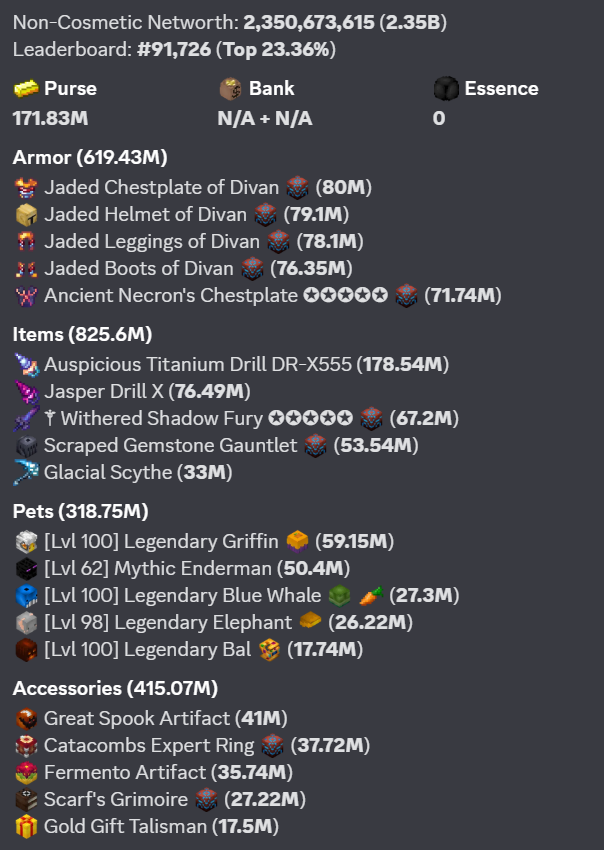Click the Ancient Necron's Chestplate stars
The height and width of the screenshot is (850, 604).
[x=345, y=295]
